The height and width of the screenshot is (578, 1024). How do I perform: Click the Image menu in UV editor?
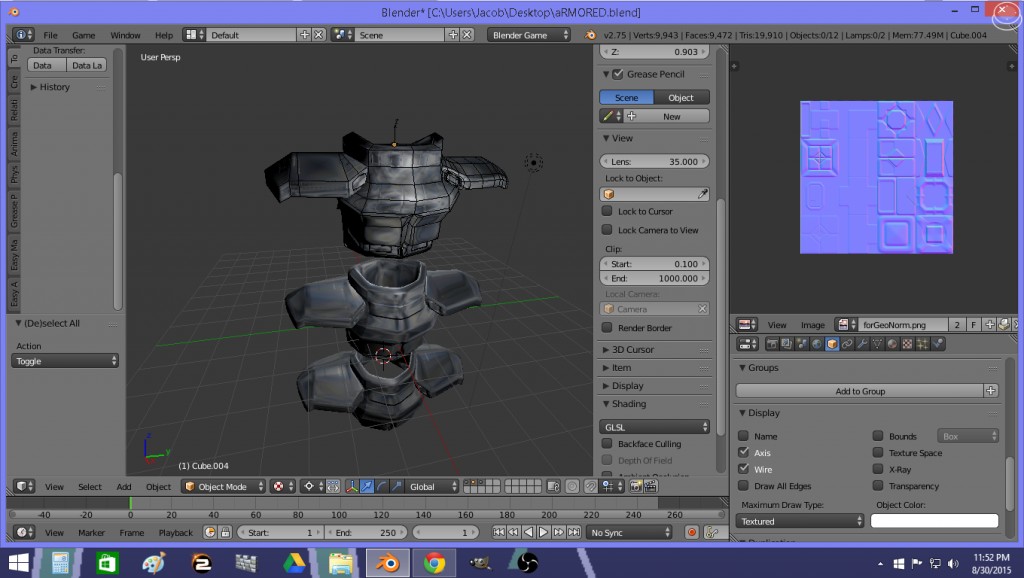813,324
